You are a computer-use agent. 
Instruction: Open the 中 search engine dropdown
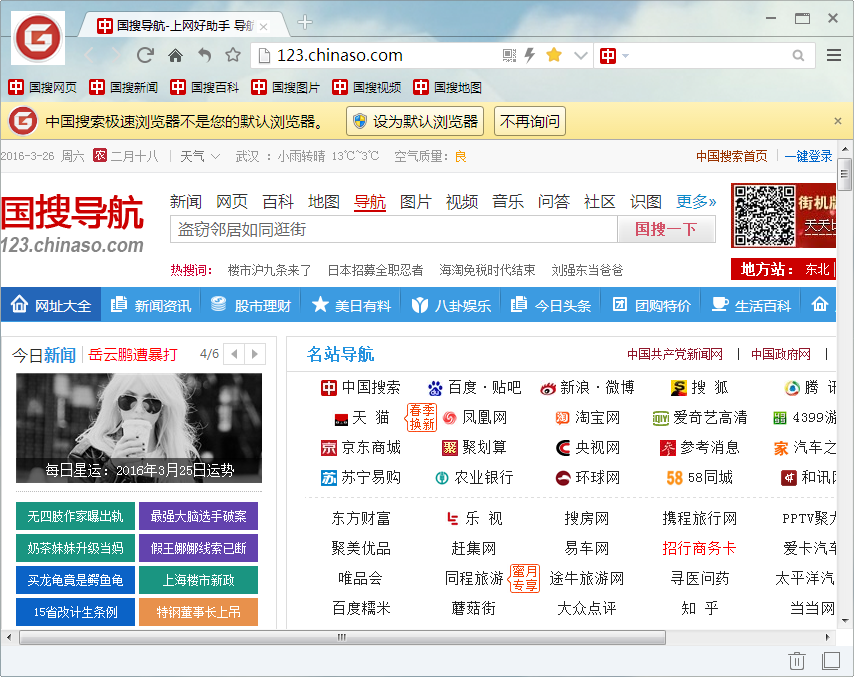pyautogui.click(x=614, y=56)
